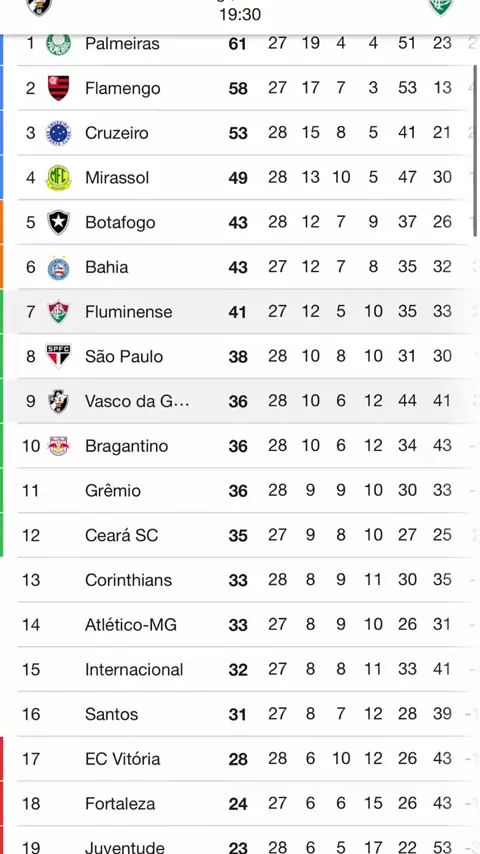This screenshot has width=480, height=854.
Task: Select the Santos team name
Action: [x=111, y=714]
